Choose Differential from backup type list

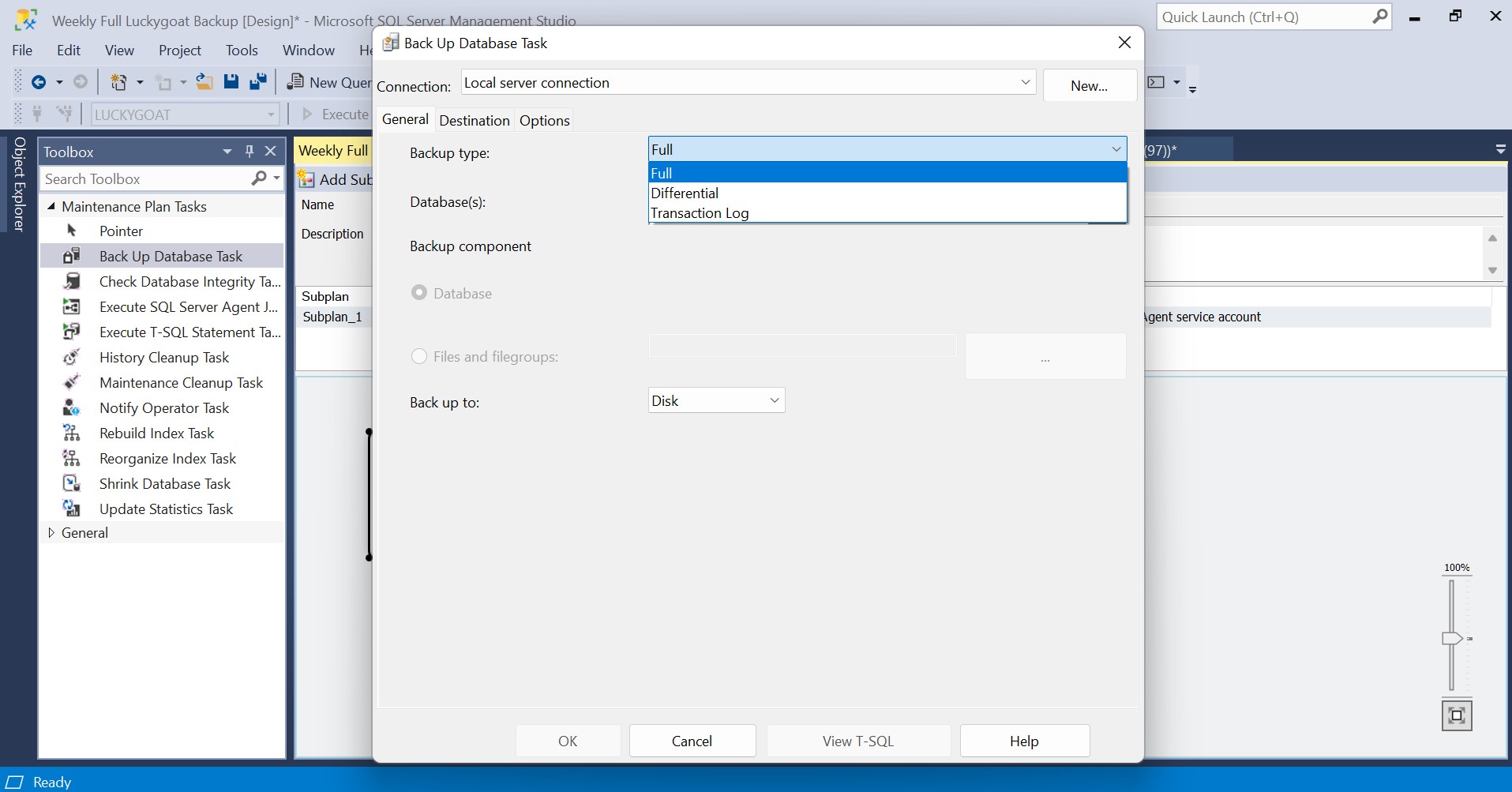click(685, 193)
